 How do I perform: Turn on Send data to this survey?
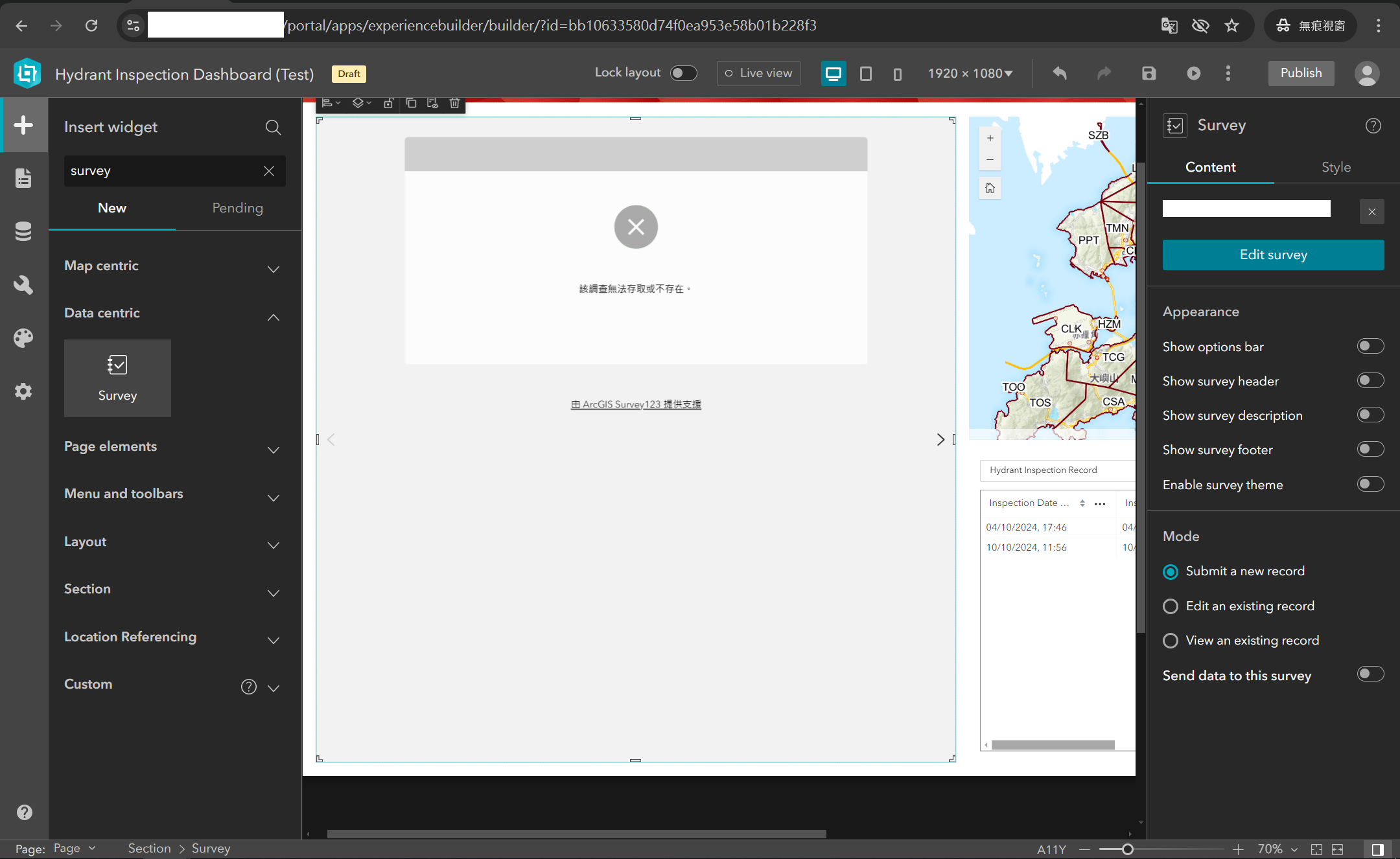(x=1370, y=674)
